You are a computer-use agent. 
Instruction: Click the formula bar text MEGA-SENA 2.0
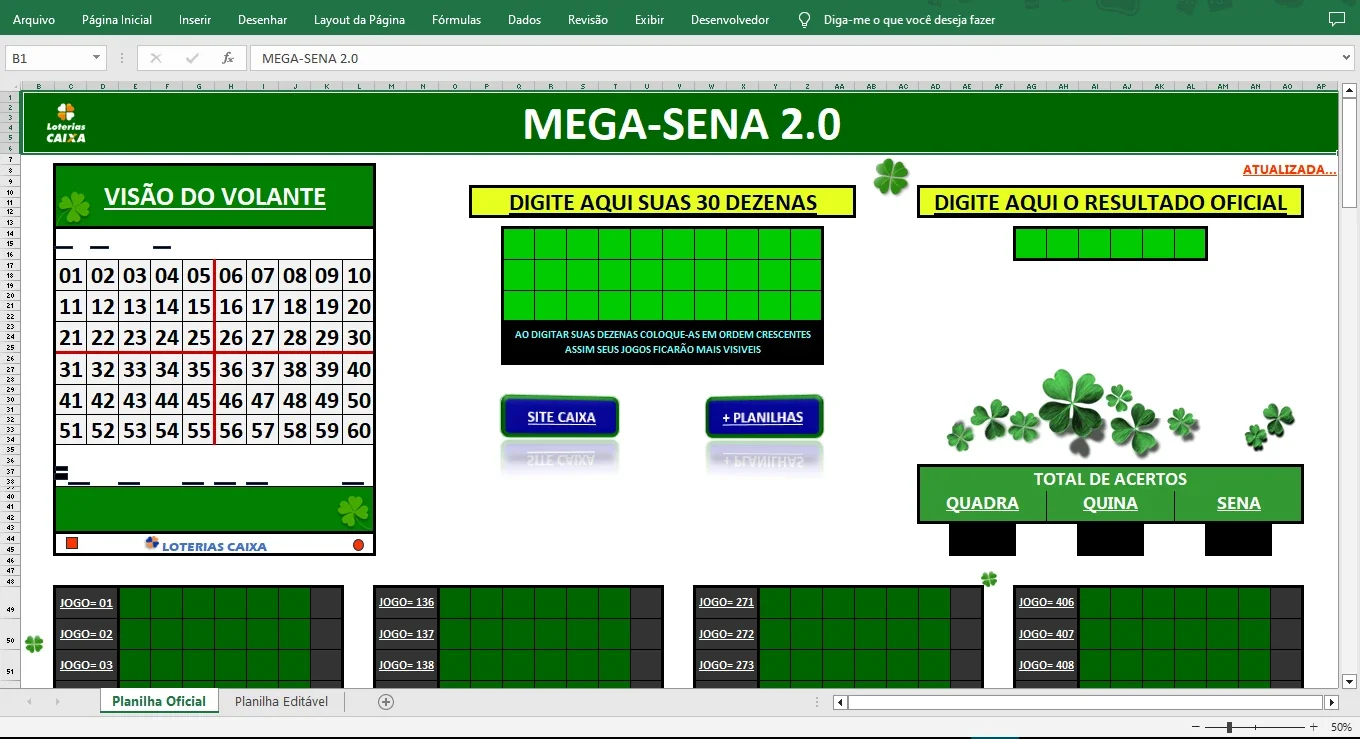(310, 58)
